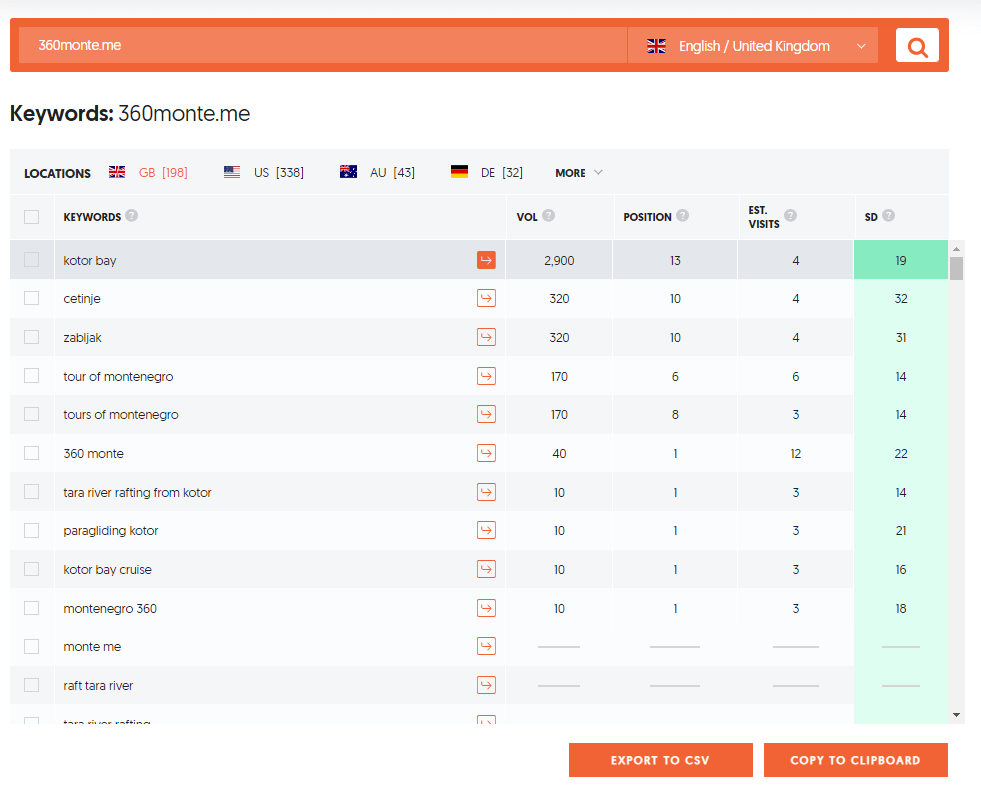Open the English / United Kingdom language dropdown
Image resolution: width=981 pixels, height=788 pixels.
point(753,46)
